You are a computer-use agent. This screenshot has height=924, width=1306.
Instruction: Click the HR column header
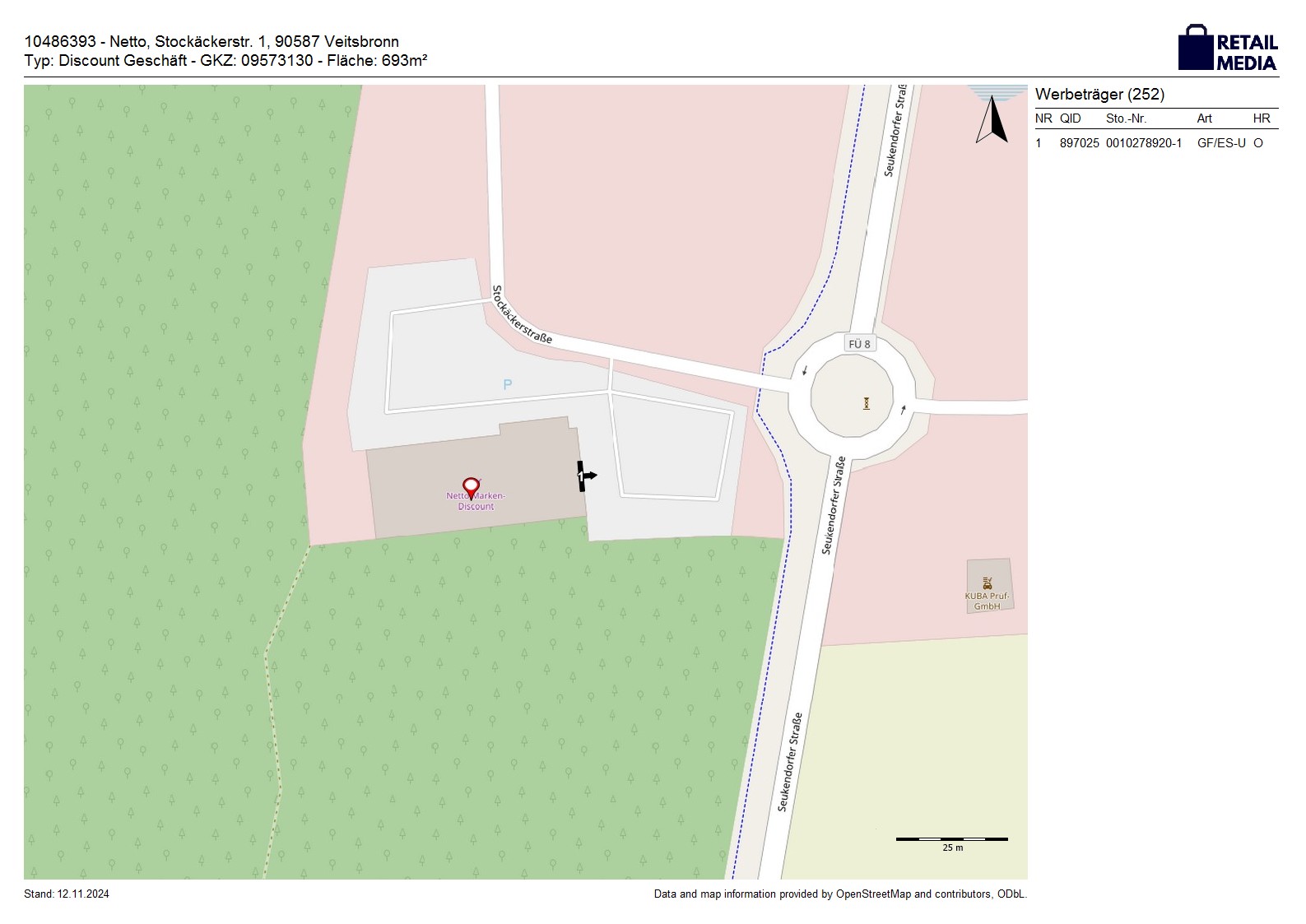(x=1261, y=118)
